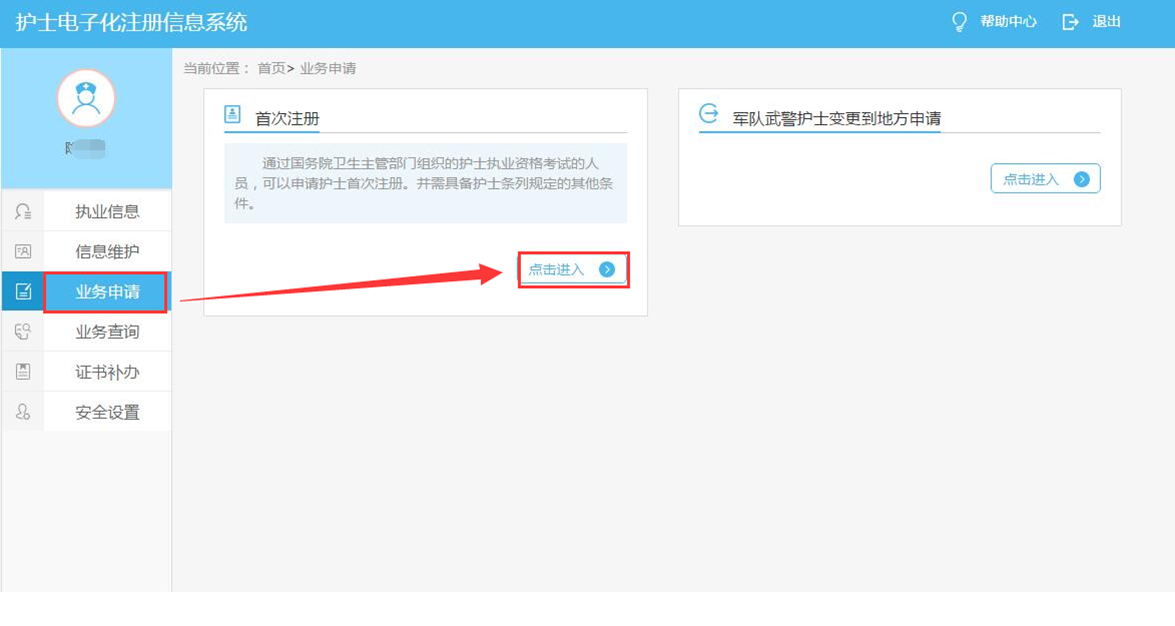Go to 业务查询 in the sidebar
This screenshot has width=1175, height=626.
tap(107, 332)
